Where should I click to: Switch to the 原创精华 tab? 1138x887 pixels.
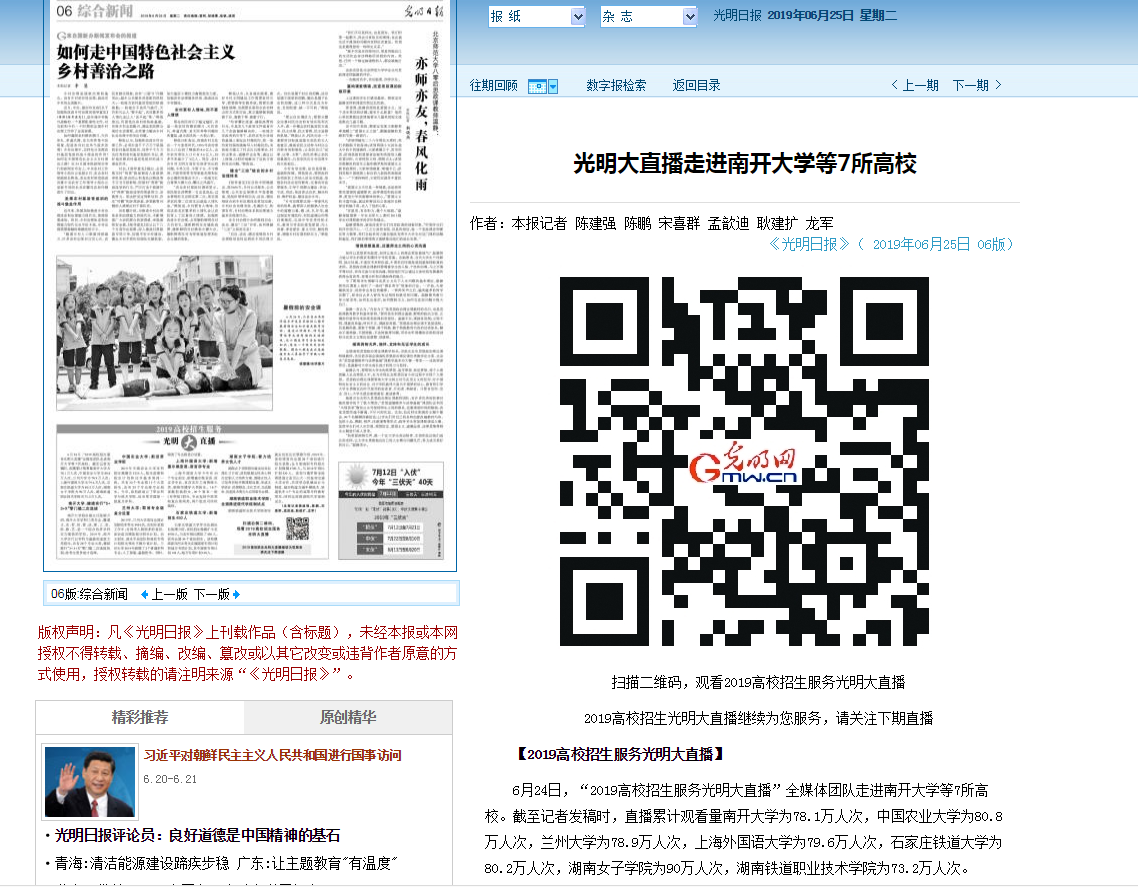point(348,717)
